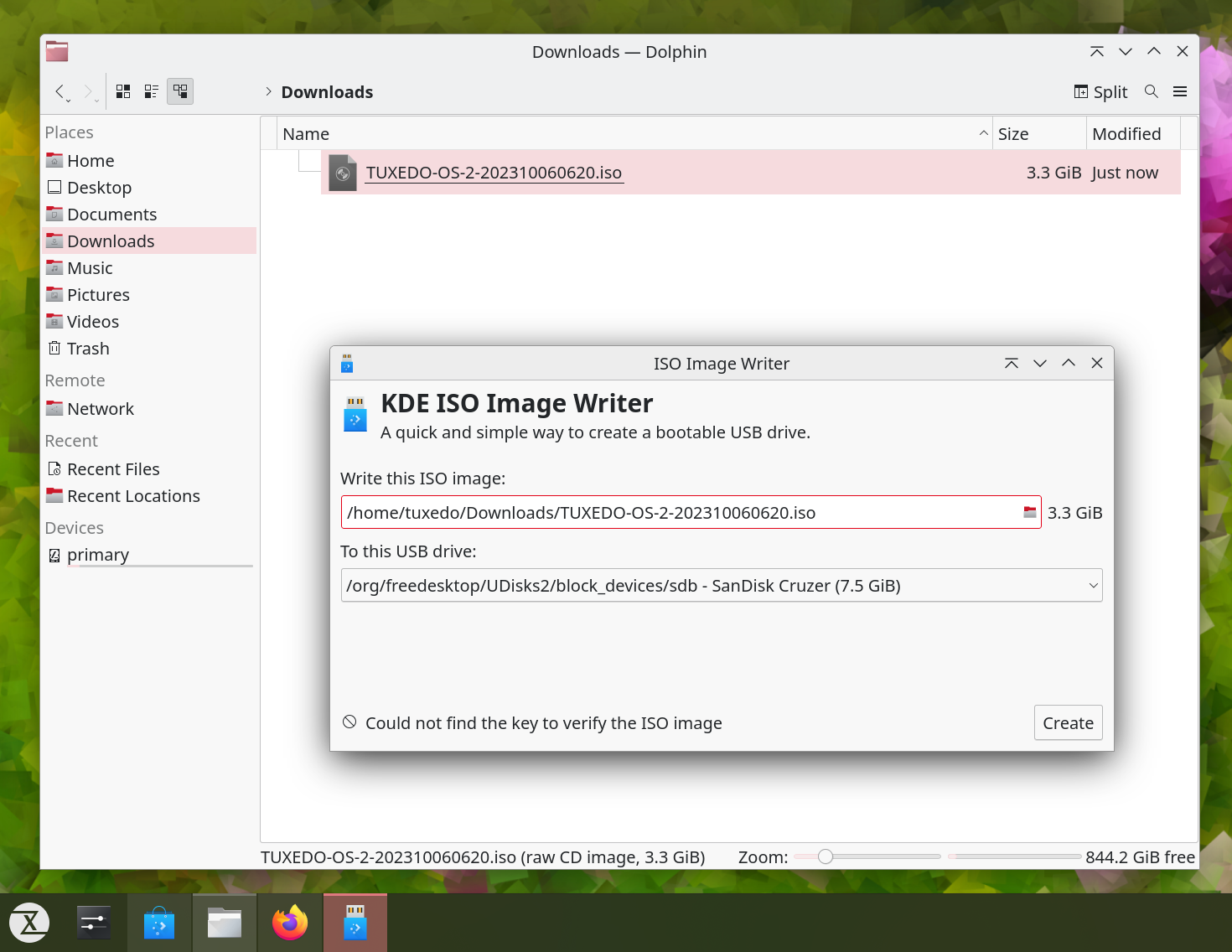Viewport: 1232px width, 952px height.
Task: Click the 844.2 GiB free label
Action: (1140, 857)
